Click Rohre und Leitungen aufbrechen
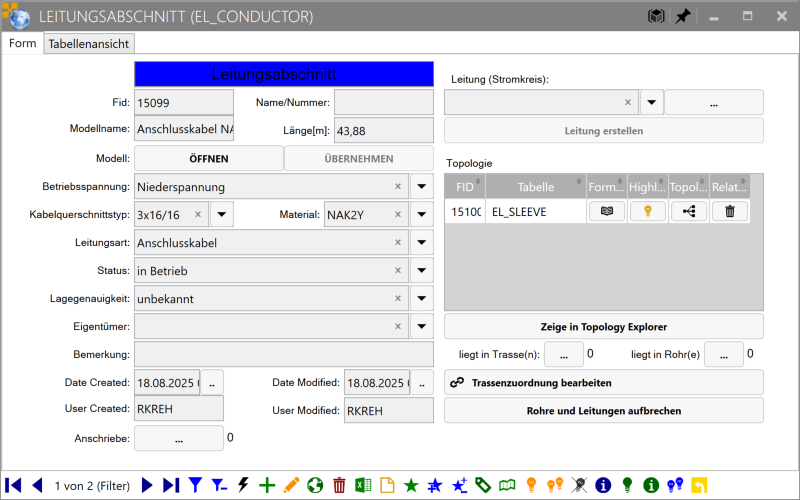Image resolution: width=800 pixels, height=500 pixels. (x=604, y=411)
